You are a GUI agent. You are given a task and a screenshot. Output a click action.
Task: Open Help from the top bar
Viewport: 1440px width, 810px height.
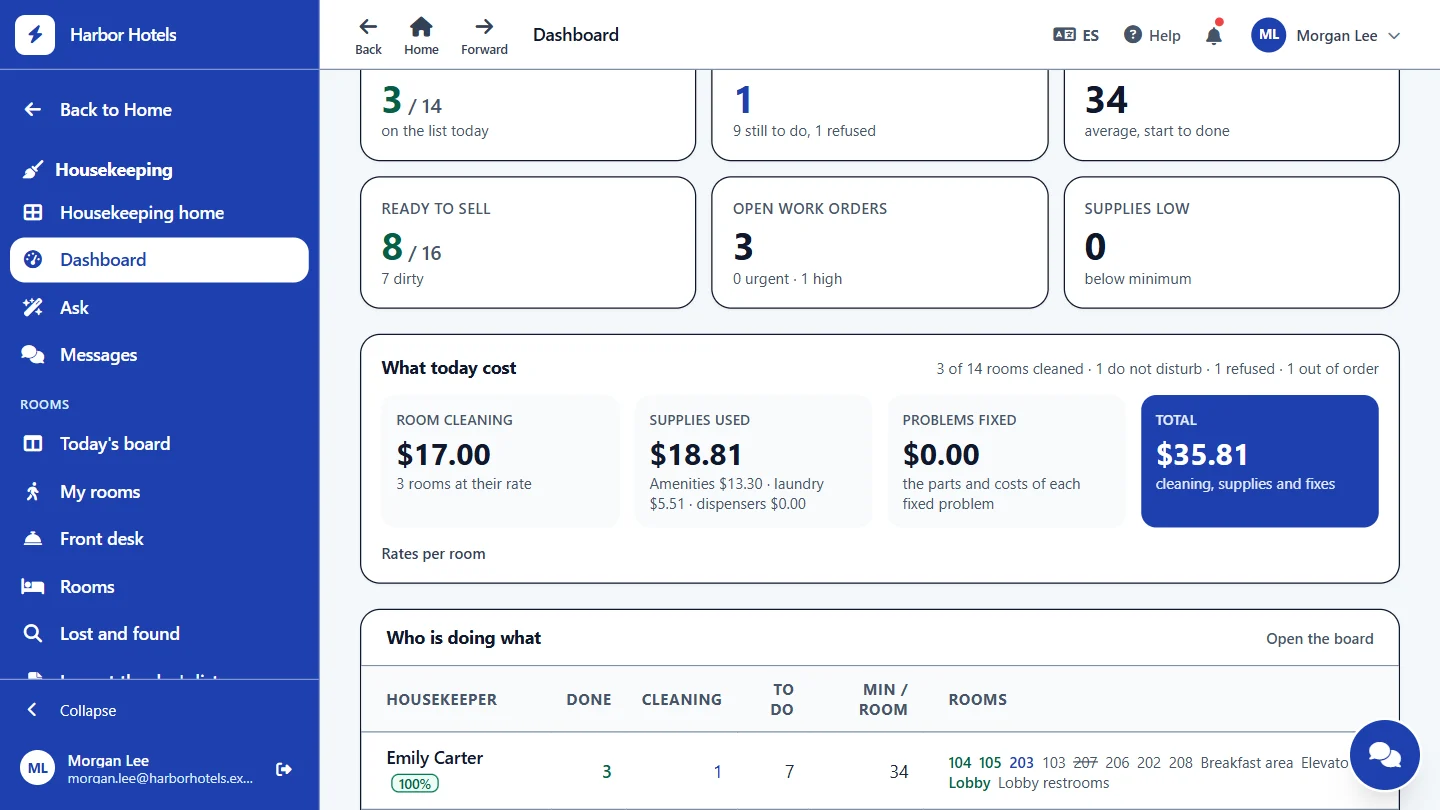[x=1152, y=35]
